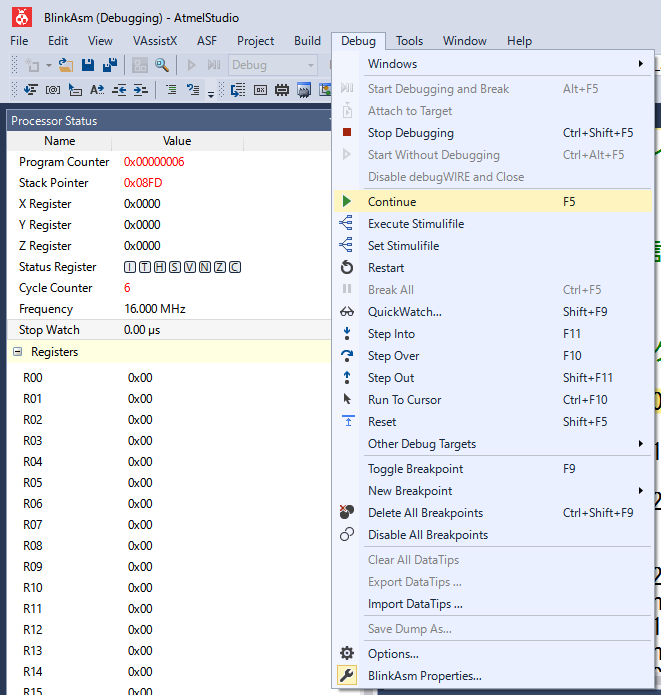Click the increase indent icon
The image size is (661, 695).
point(141,90)
